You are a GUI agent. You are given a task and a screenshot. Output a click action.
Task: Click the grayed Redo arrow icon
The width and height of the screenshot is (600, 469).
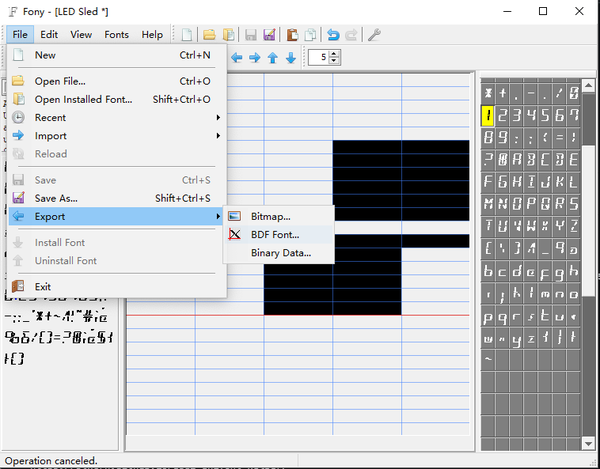351,35
